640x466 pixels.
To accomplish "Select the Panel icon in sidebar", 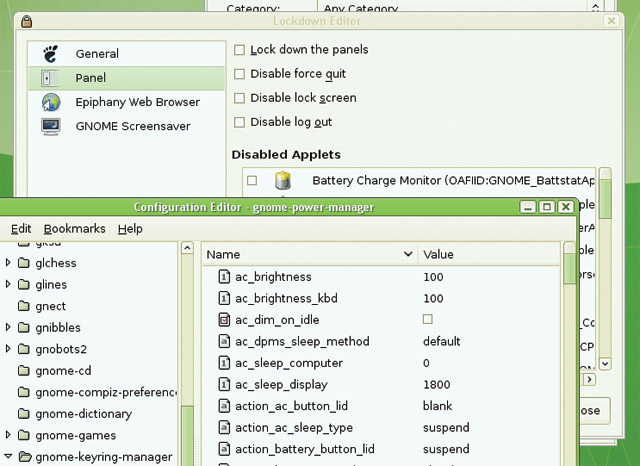I will [x=50, y=78].
